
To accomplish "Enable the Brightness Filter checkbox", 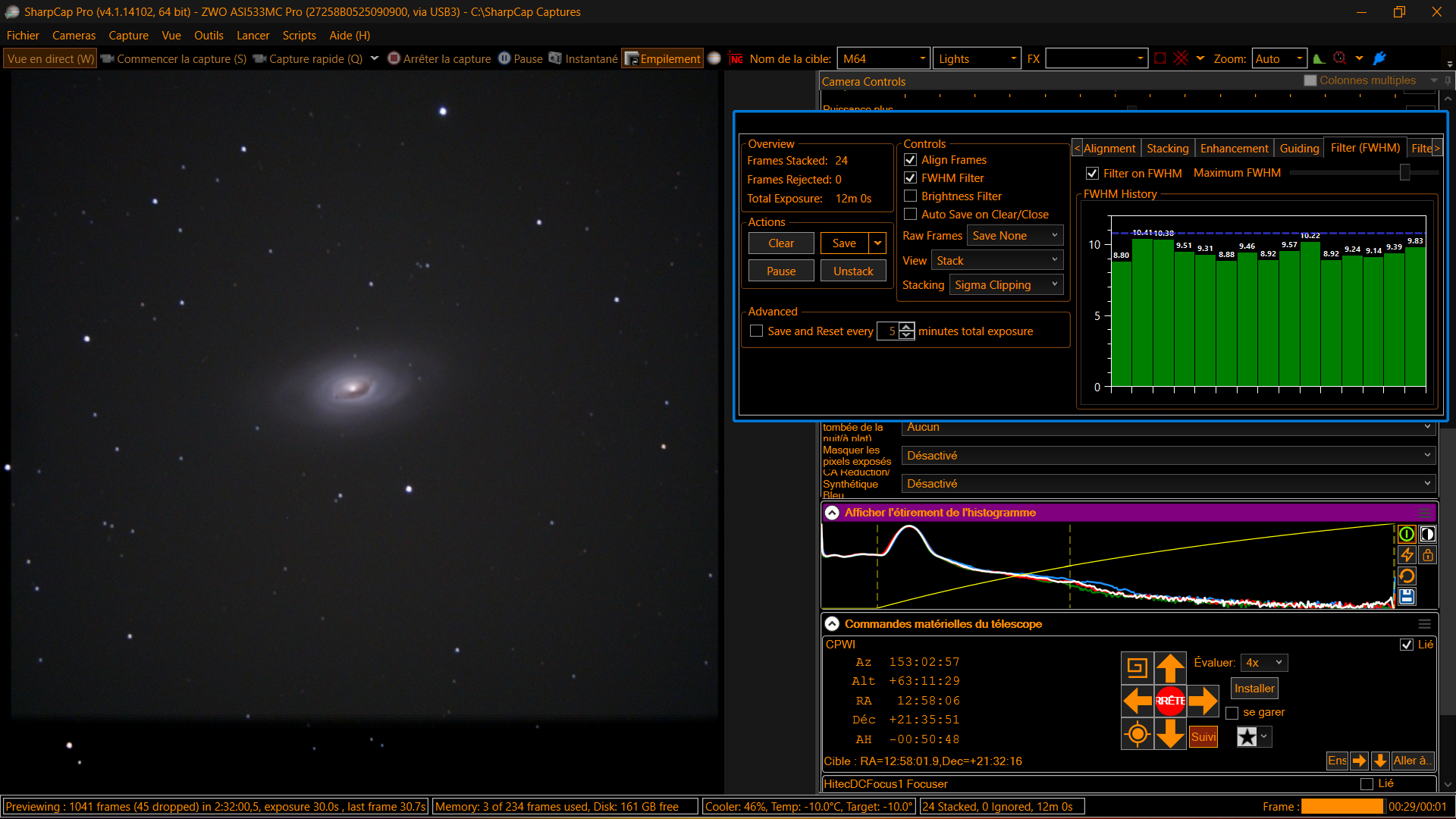I will [x=911, y=196].
